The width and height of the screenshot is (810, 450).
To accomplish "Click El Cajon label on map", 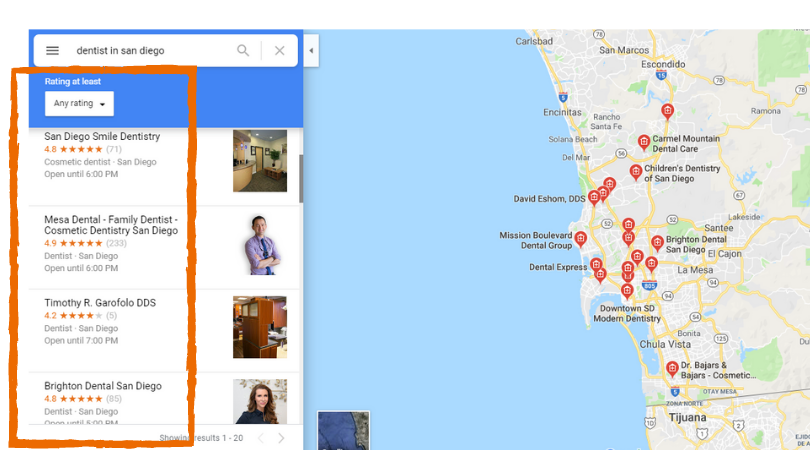I will pos(724,254).
